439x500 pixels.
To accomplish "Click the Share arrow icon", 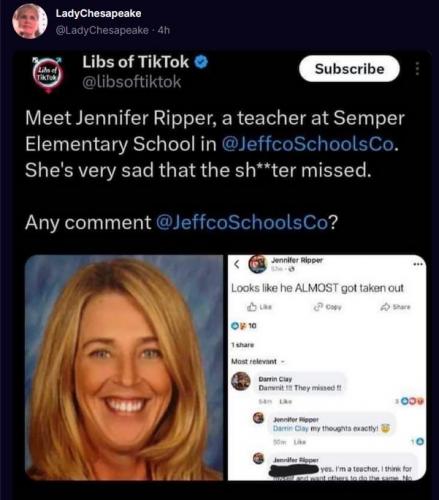I will pyautogui.click(x=385, y=307).
